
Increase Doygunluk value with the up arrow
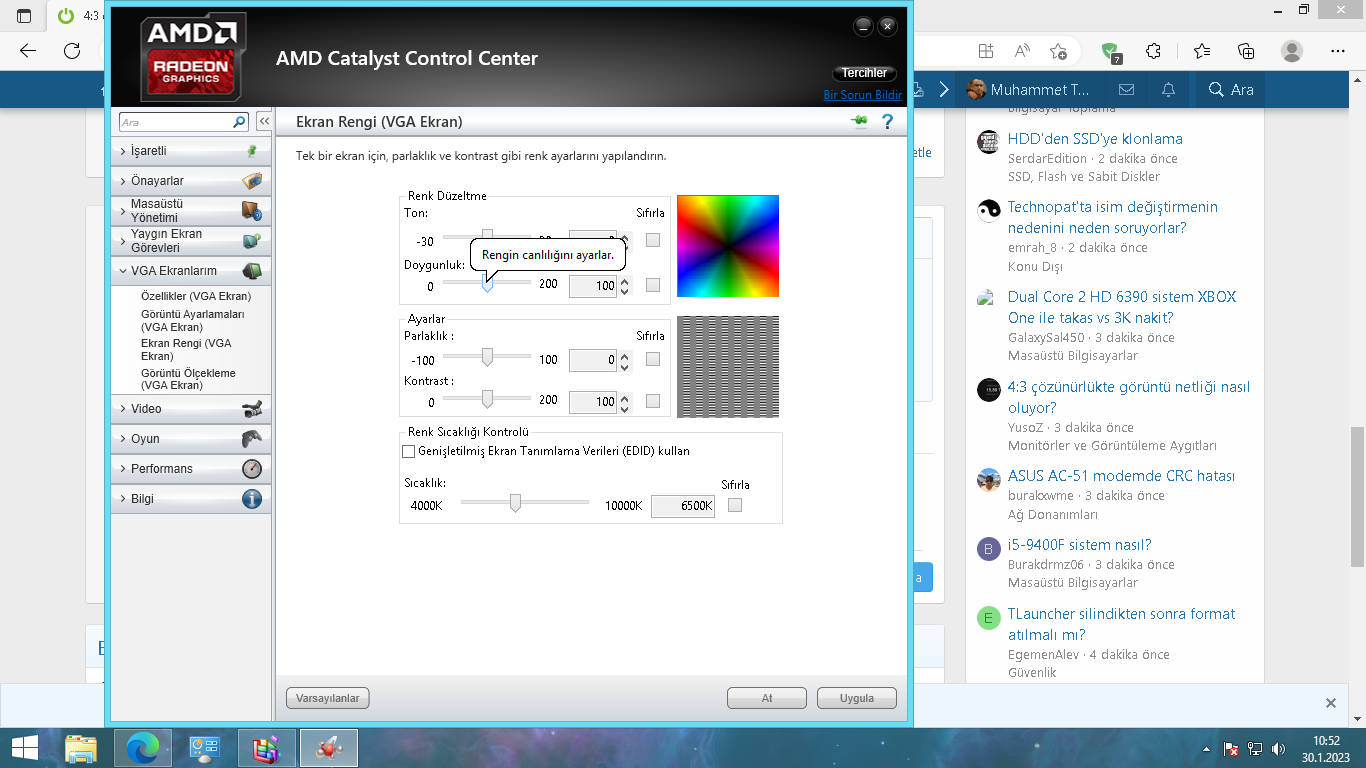625,281
